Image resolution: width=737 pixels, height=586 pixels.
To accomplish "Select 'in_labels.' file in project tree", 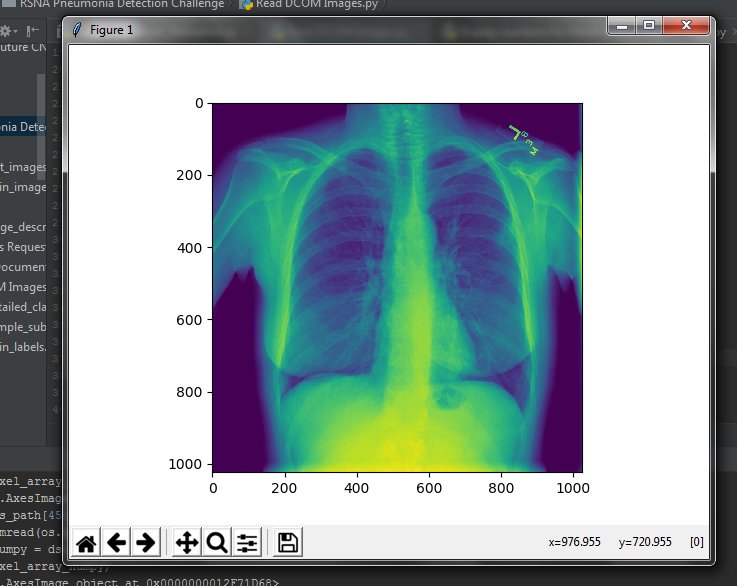I will (23, 347).
